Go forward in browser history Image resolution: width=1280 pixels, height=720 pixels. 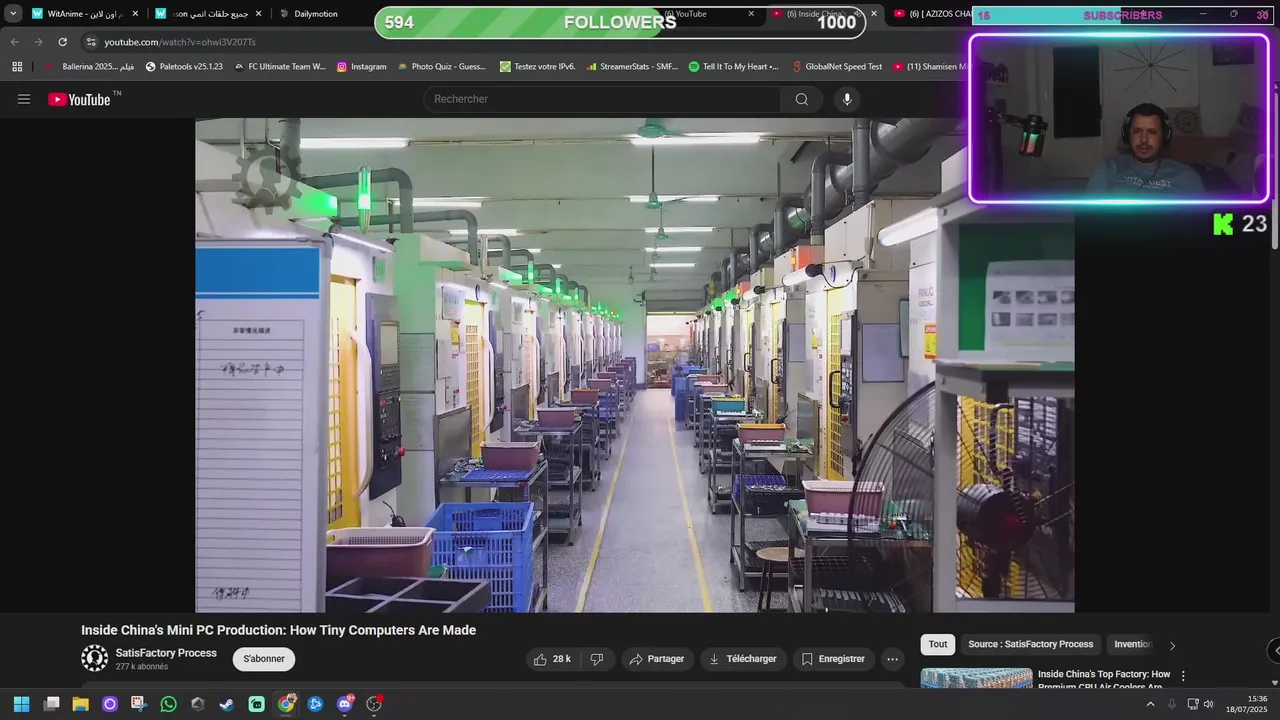pos(38,42)
